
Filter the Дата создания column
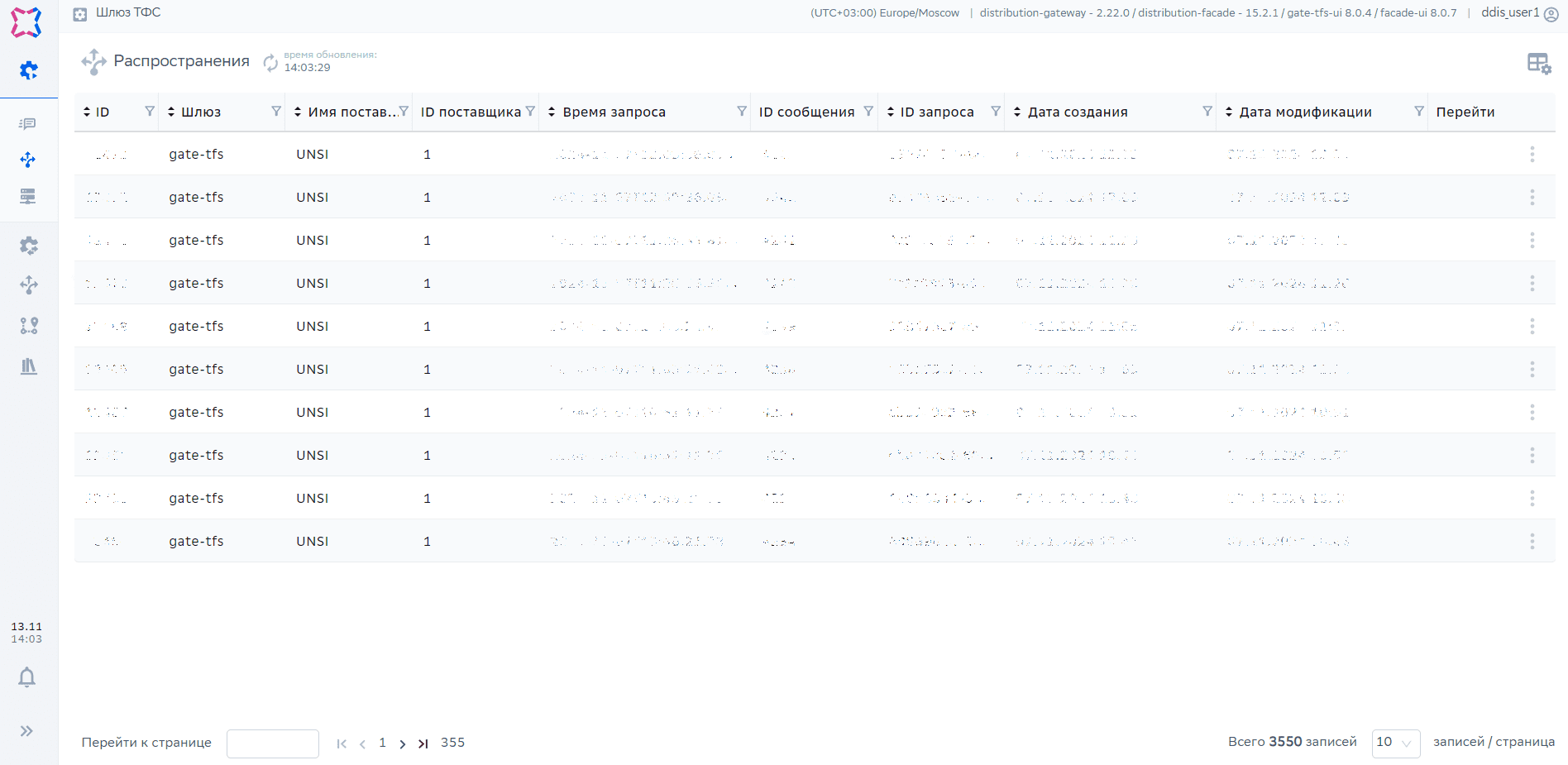(x=1207, y=112)
